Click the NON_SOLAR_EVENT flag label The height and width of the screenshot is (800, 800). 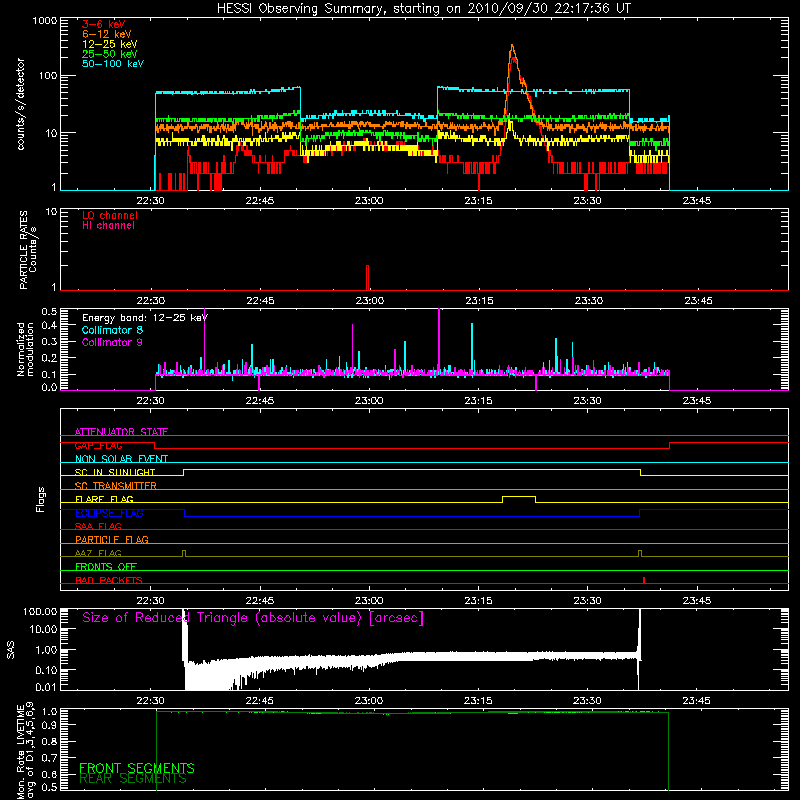tap(121, 459)
